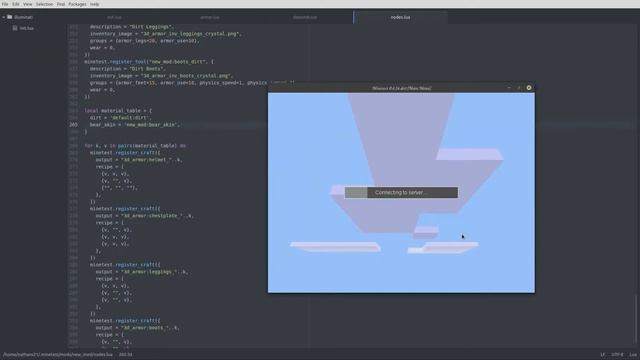Close the Minetest window
Image resolution: width=640 pixels, height=360 pixels.
tap(529, 88)
